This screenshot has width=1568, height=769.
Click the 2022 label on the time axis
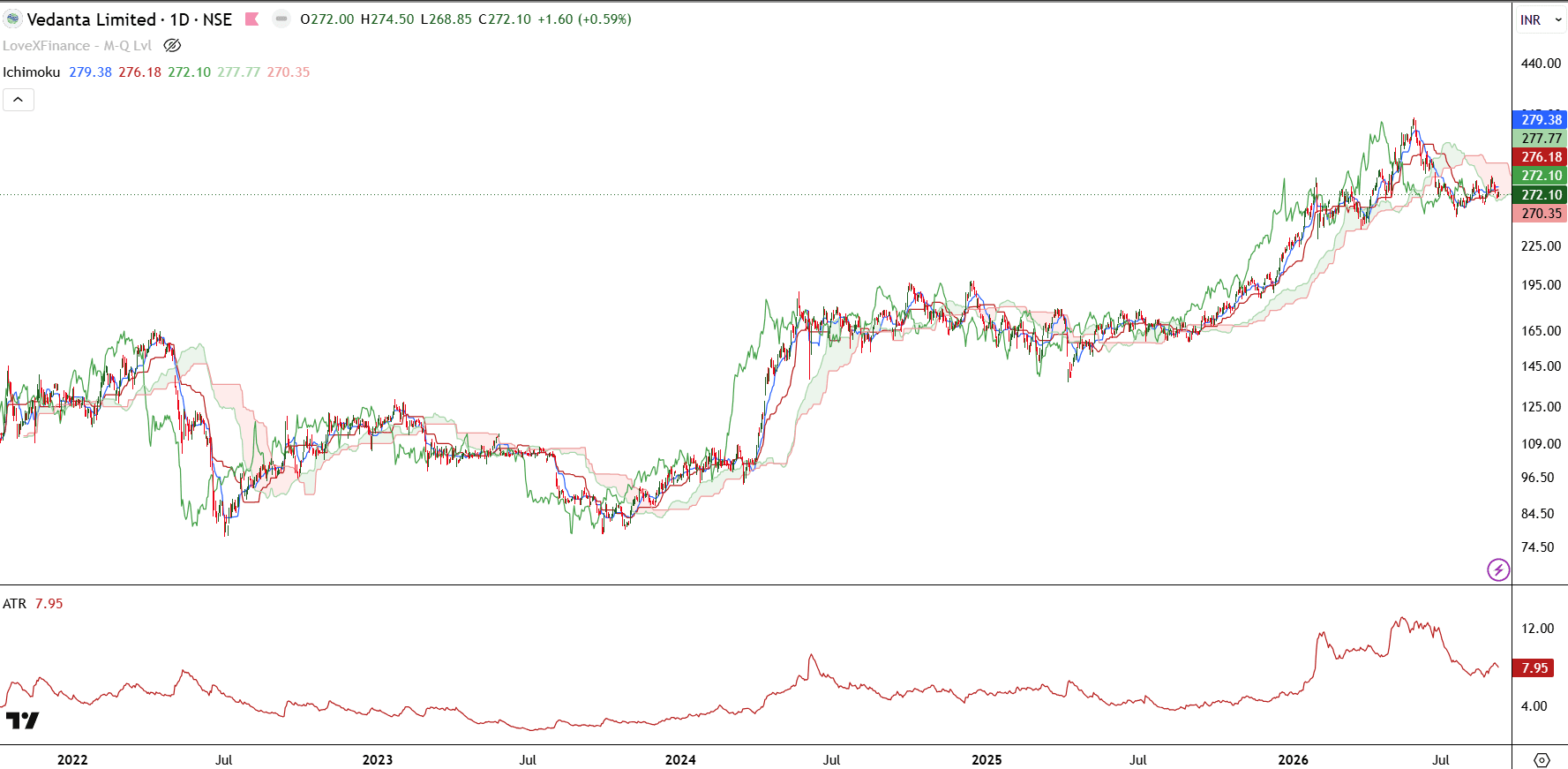[x=72, y=760]
